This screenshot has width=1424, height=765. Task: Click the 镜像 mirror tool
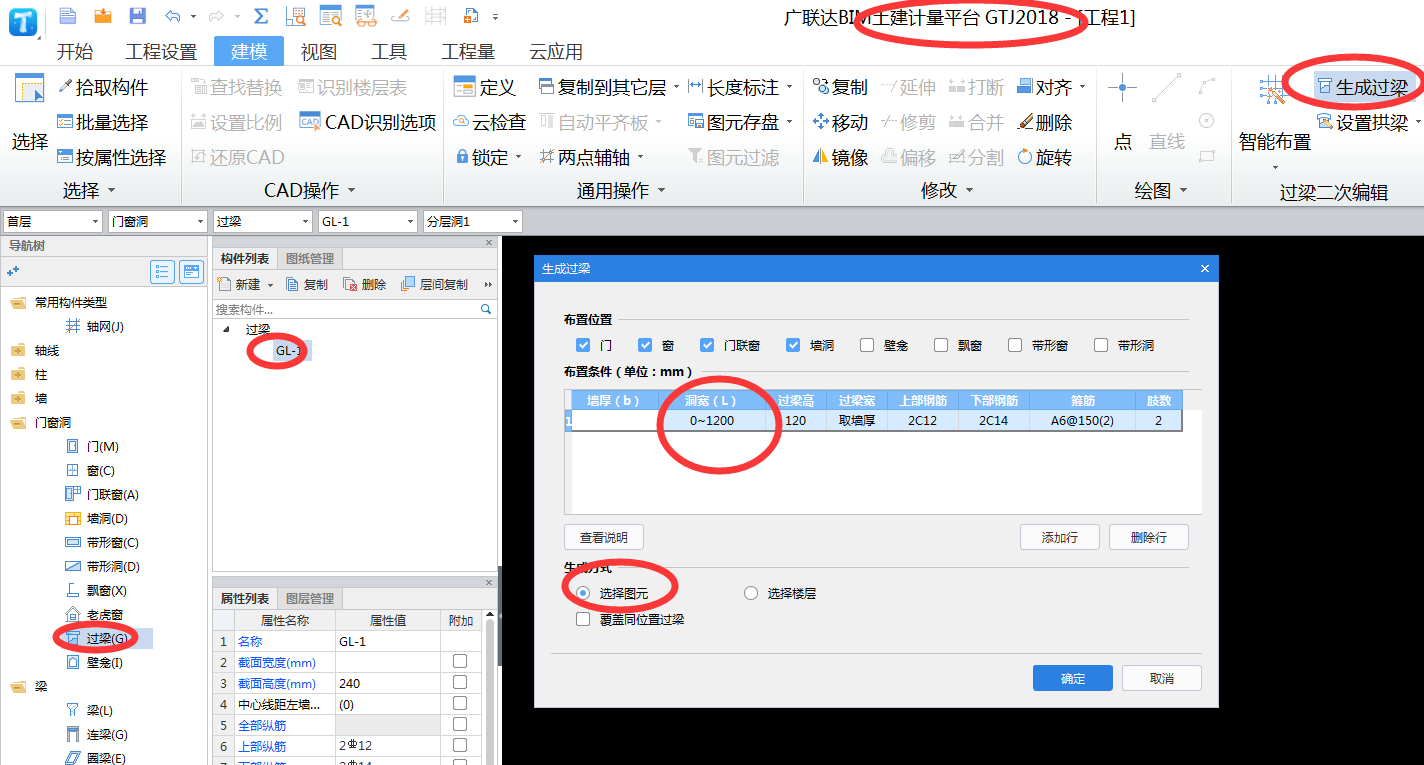(840, 157)
